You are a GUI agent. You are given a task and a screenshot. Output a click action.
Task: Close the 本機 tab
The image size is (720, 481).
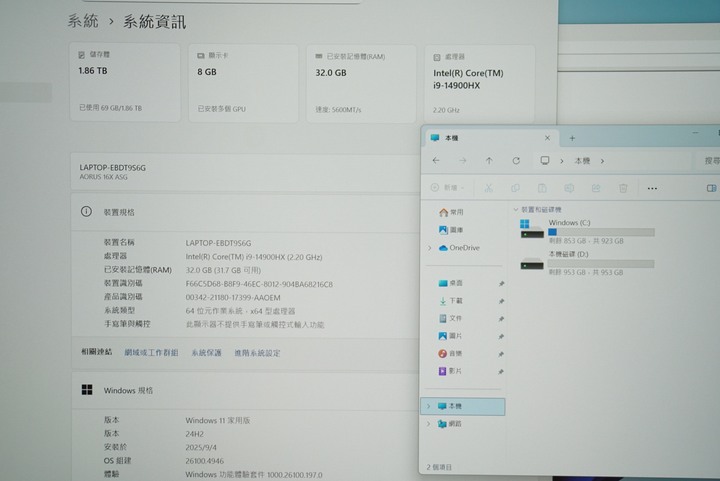pos(547,138)
